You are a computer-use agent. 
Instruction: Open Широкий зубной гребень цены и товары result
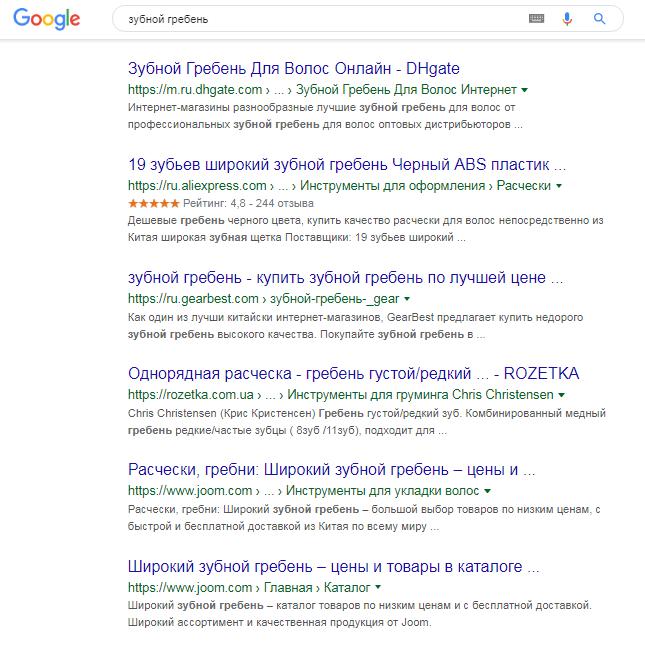pos(333,567)
